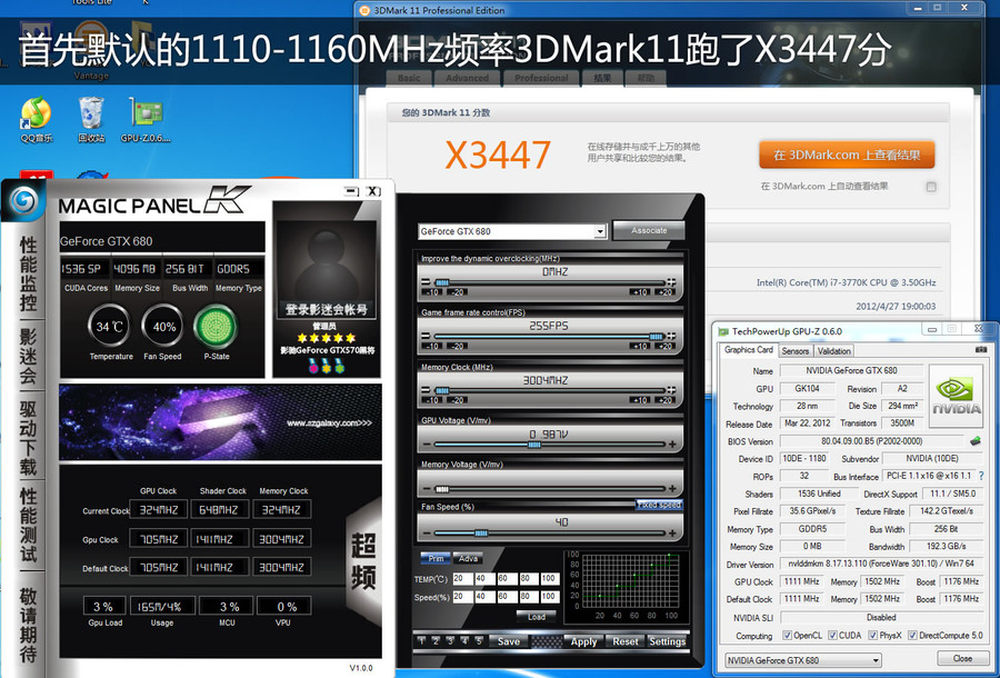Screen dimensions: 1000x678
Task: Toggle PhysX checkbox in GPU-Z
Action: coord(873,635)
